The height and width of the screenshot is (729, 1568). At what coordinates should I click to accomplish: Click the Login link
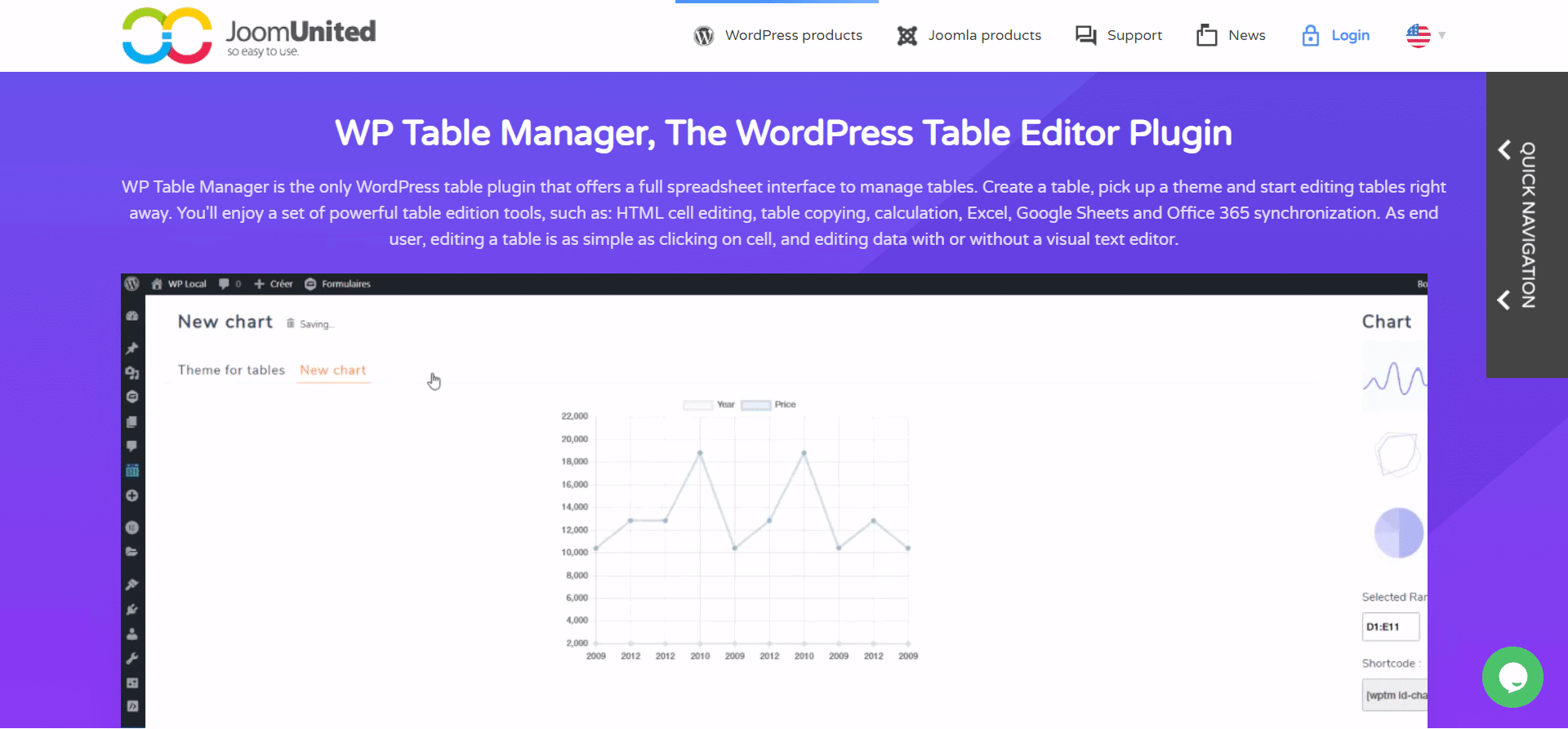[x=1351, y=35]
